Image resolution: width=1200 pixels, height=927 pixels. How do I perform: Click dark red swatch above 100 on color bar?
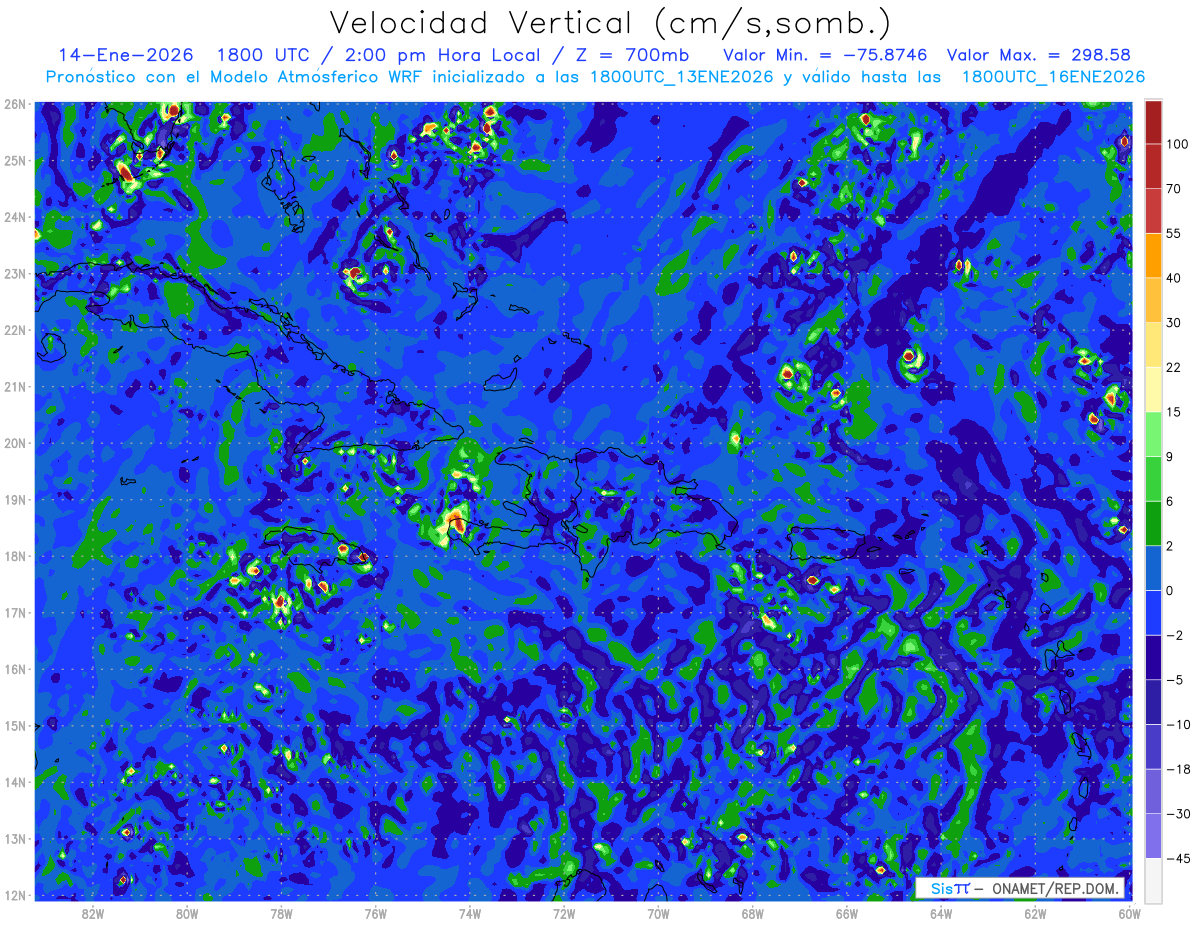[x=1152, y=122]
